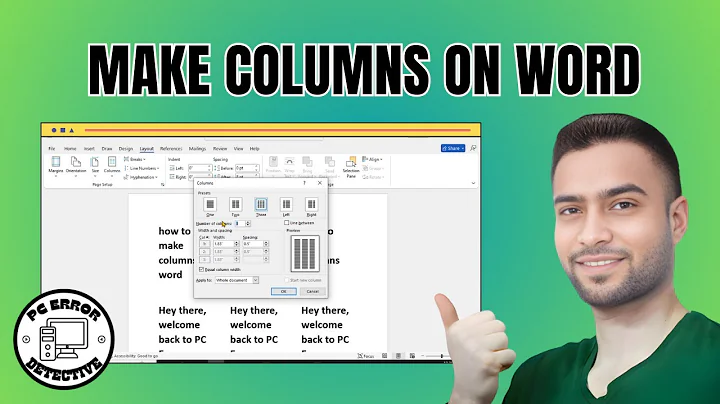The height and width of the screenshot is (404, 720).
Task: Click the Columns dialog help question mark
Action: click(304, 183)
